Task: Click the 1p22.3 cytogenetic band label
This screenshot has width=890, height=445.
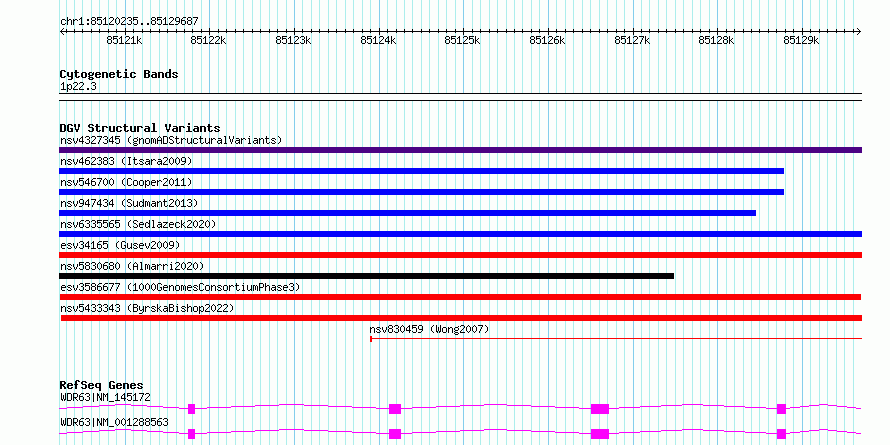Action: pyautogui.click(x=76, y=86)
